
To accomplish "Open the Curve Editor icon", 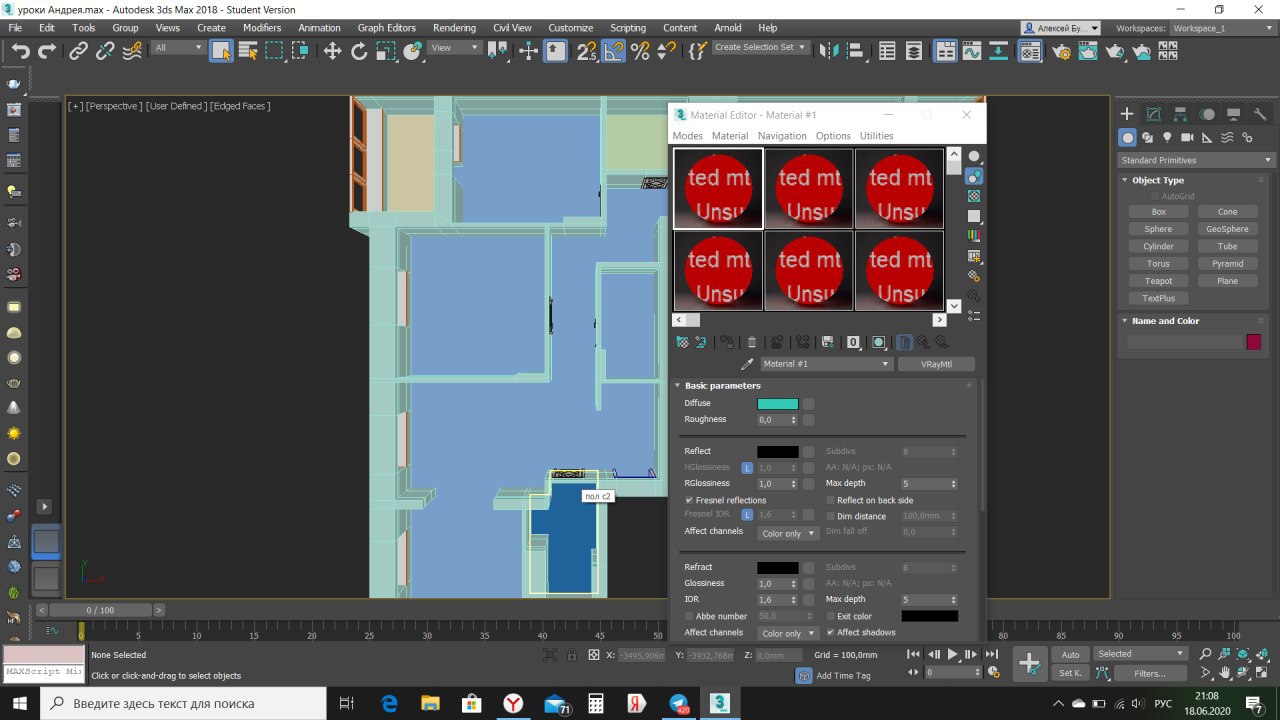I will pos(972,51).
